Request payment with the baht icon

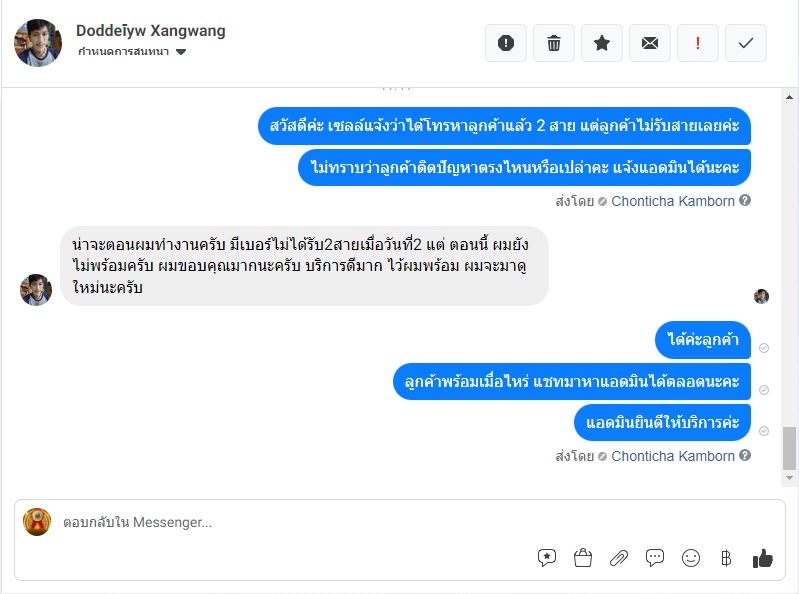coord(726,558)
